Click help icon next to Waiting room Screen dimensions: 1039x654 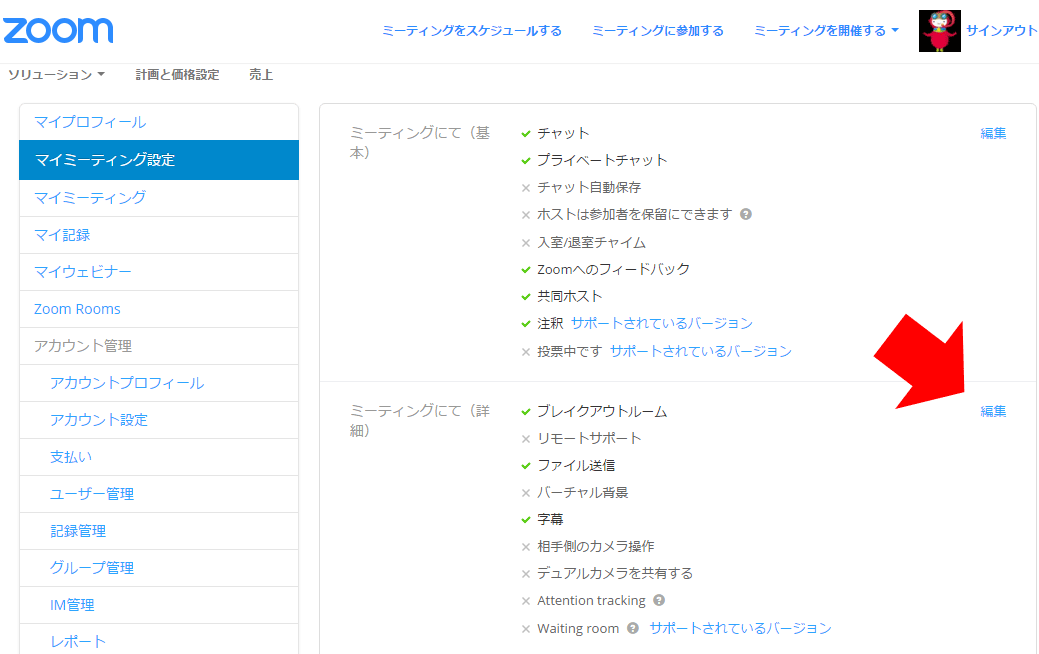click(x=633, y=629)
